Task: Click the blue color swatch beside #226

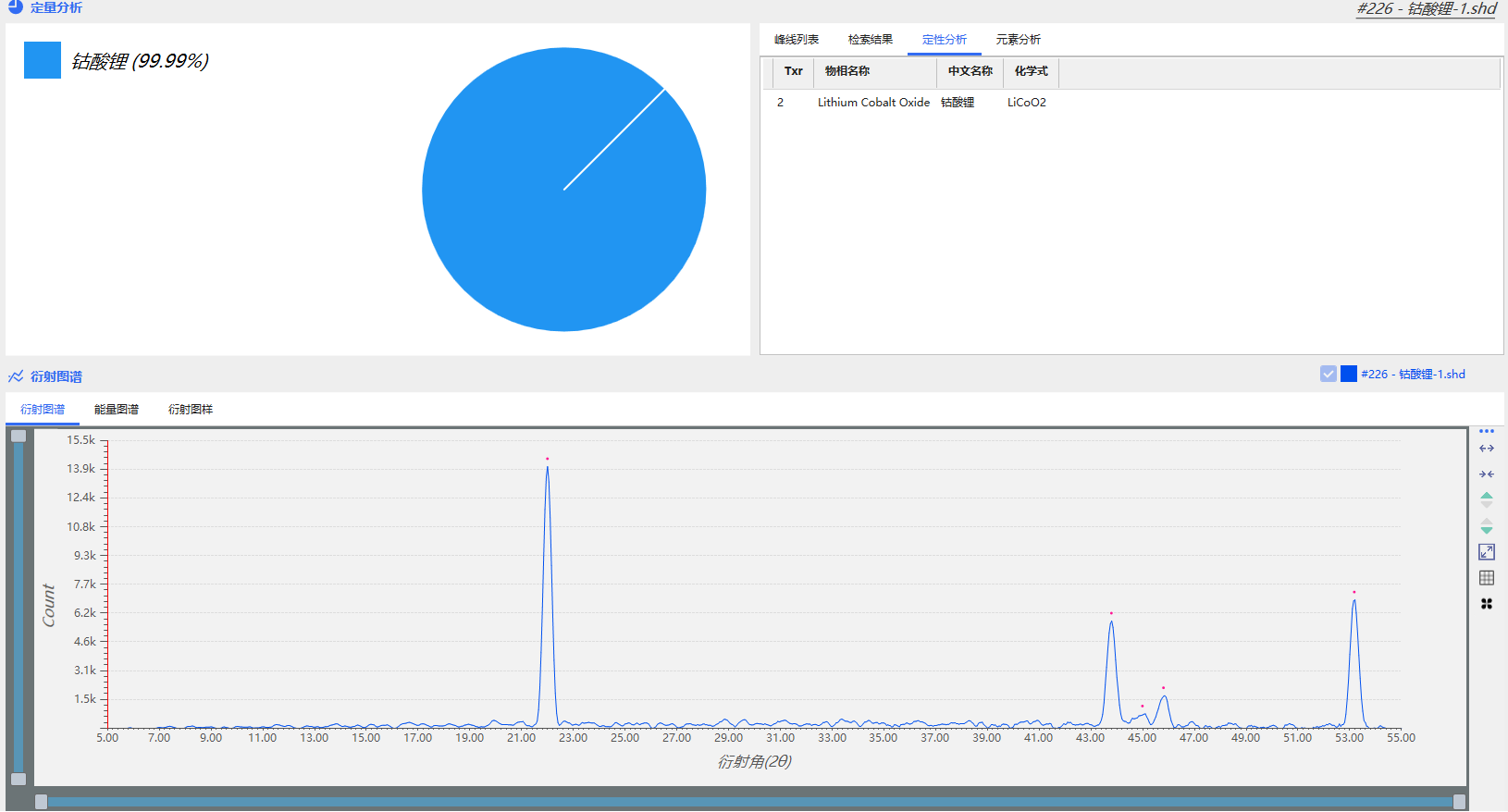Action: coord(1349,374)
